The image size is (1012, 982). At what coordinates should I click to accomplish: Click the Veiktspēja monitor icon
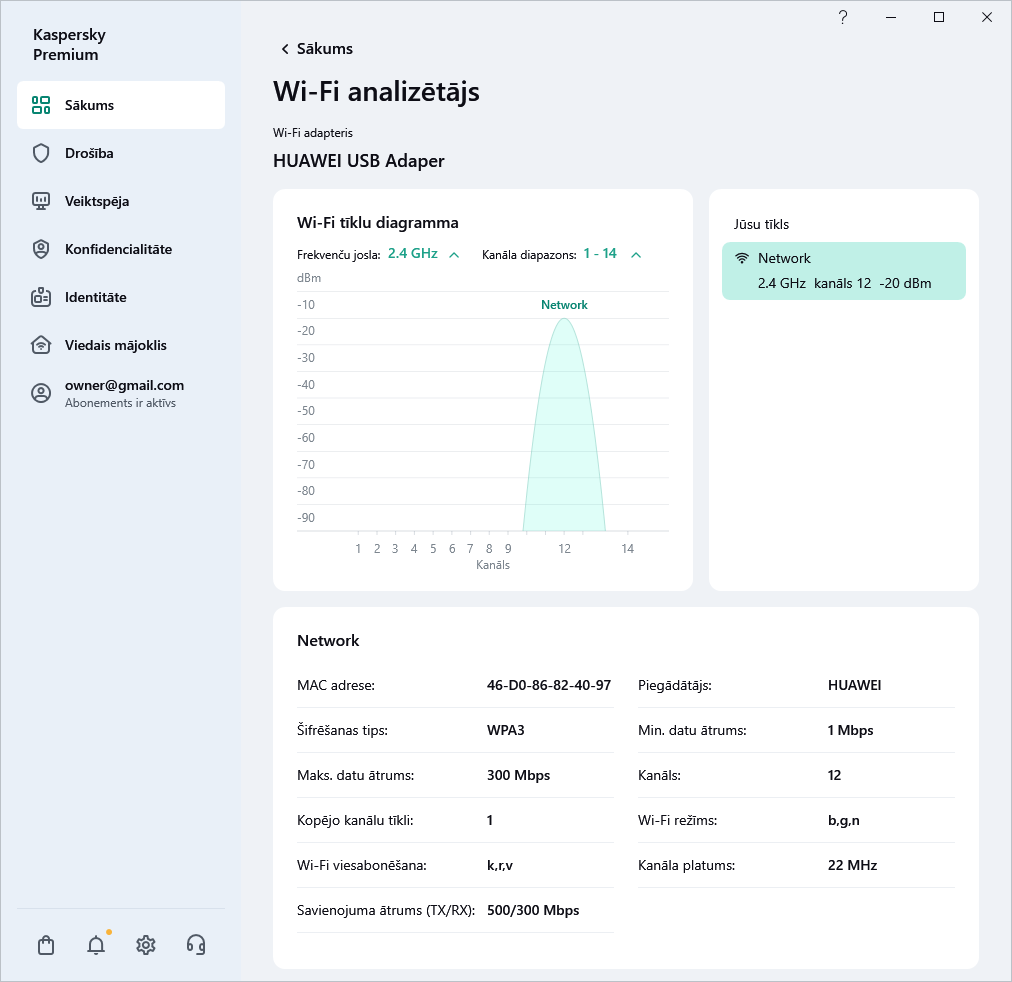41,201
